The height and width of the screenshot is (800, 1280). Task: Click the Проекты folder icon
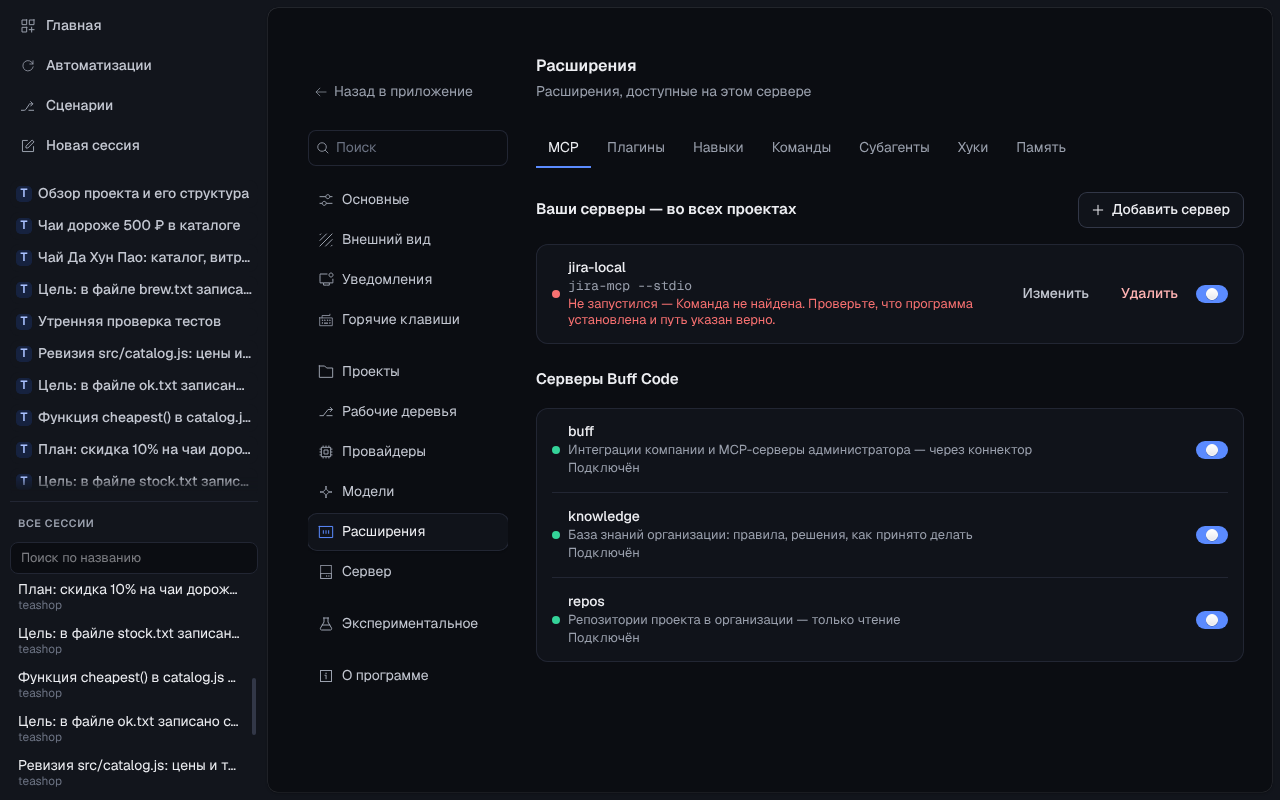(326, 371)
